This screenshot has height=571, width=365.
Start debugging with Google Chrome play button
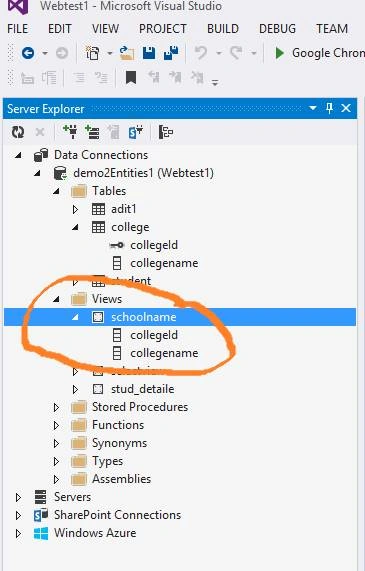tap(279, 53)
